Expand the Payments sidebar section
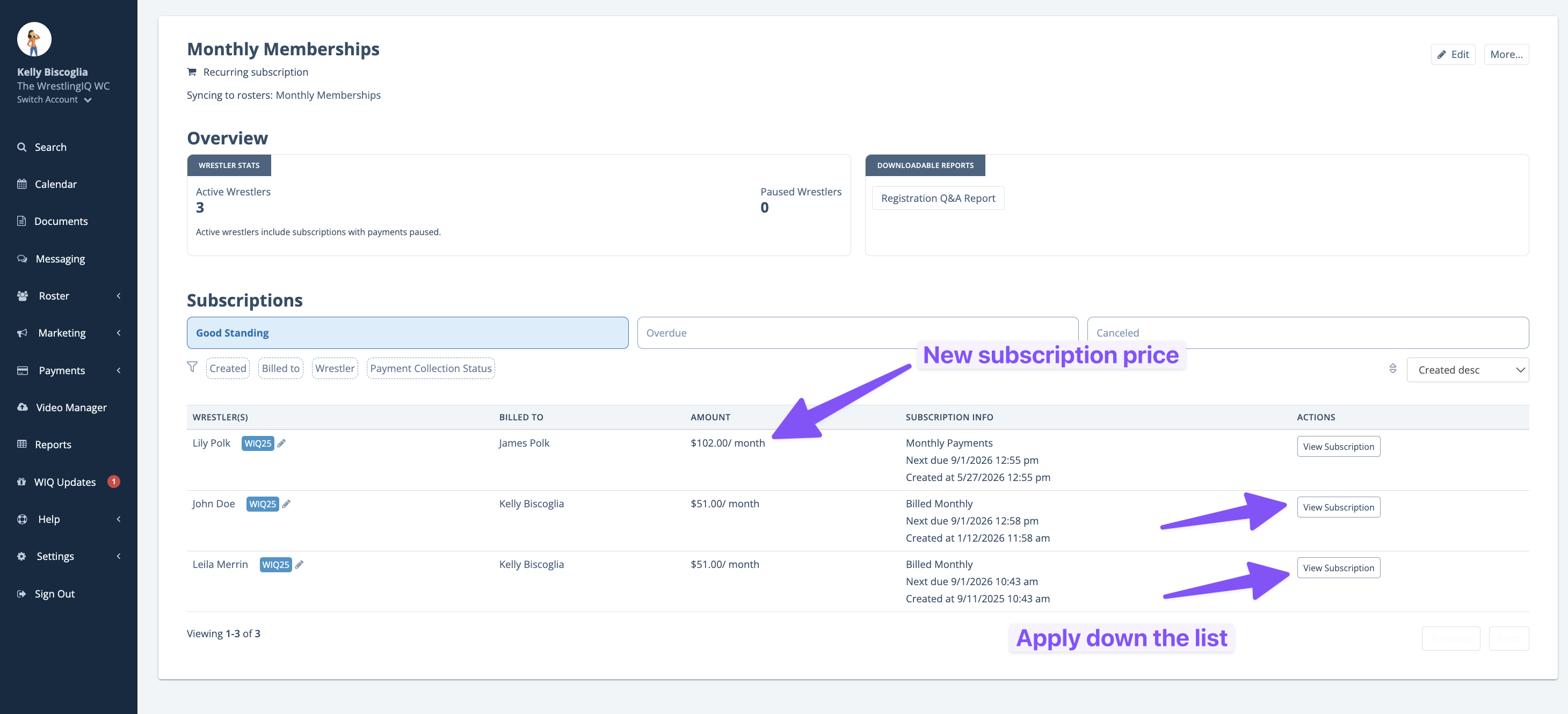This screenshot has width=1568, height=714. click(x=69, y=370)
